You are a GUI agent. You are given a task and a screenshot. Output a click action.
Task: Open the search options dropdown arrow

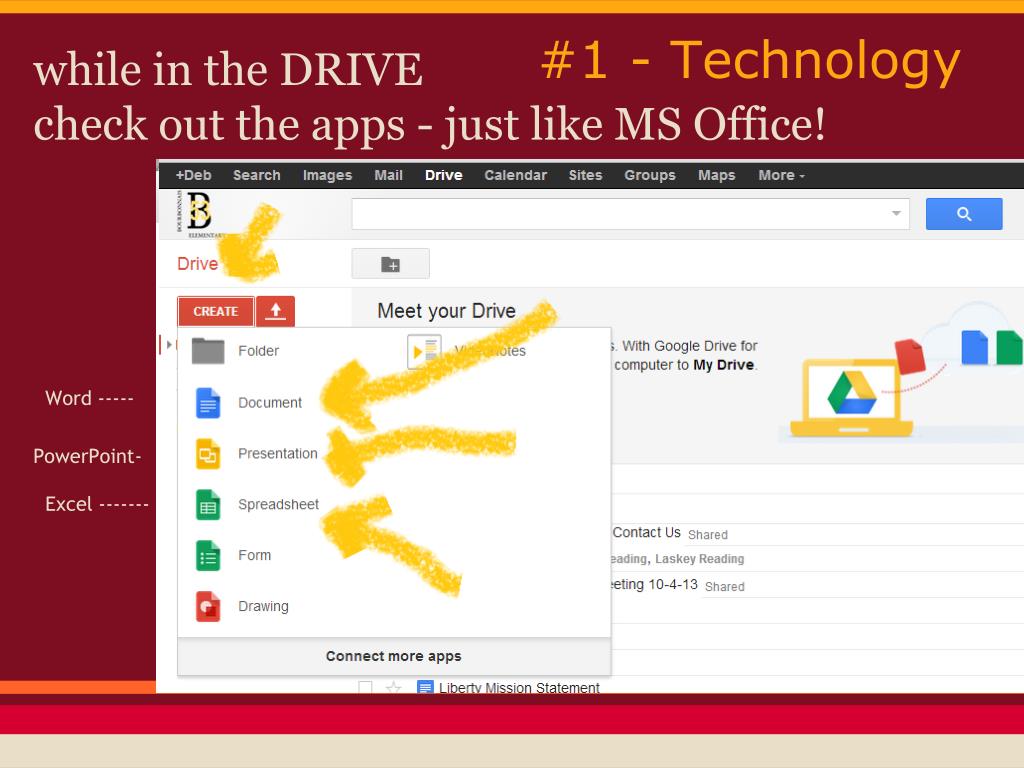tap(896, 214)
